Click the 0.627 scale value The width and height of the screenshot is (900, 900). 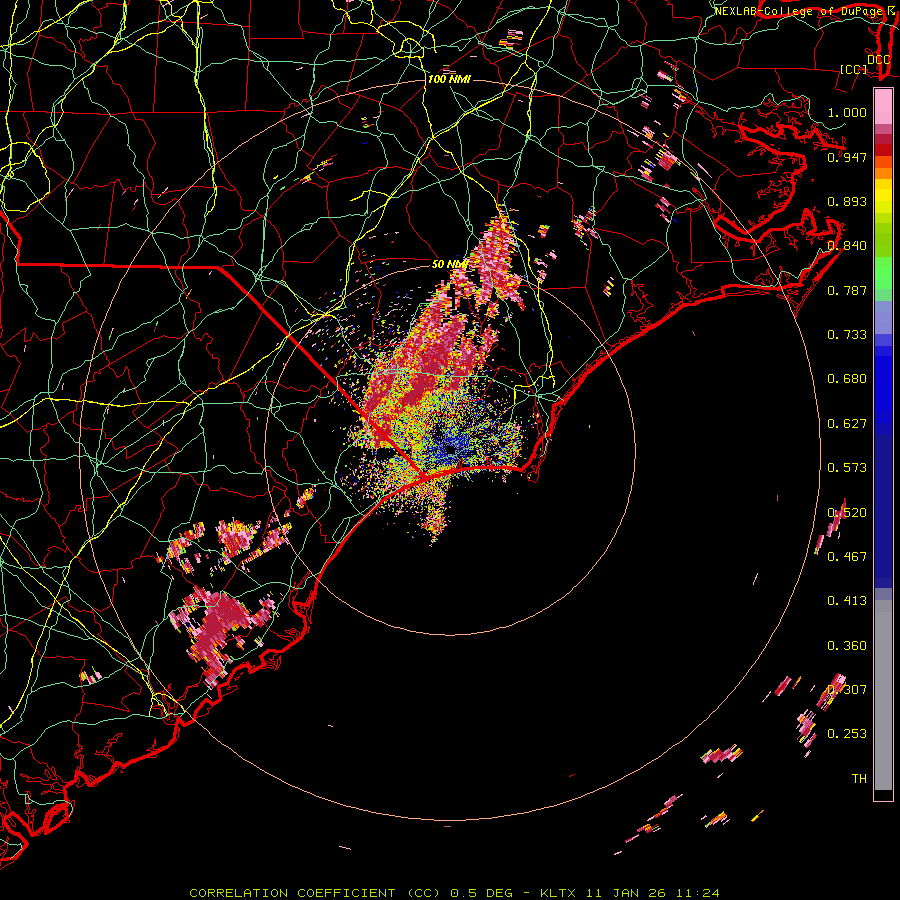847,424
